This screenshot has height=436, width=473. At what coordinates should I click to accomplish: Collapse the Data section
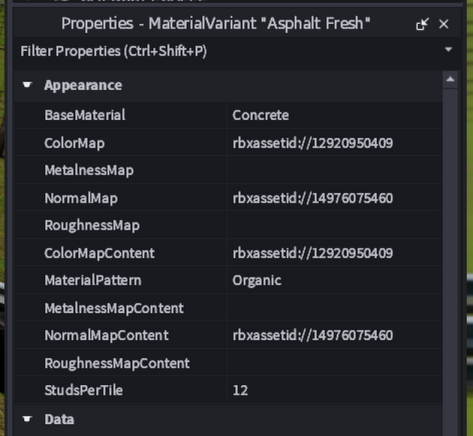27,419
